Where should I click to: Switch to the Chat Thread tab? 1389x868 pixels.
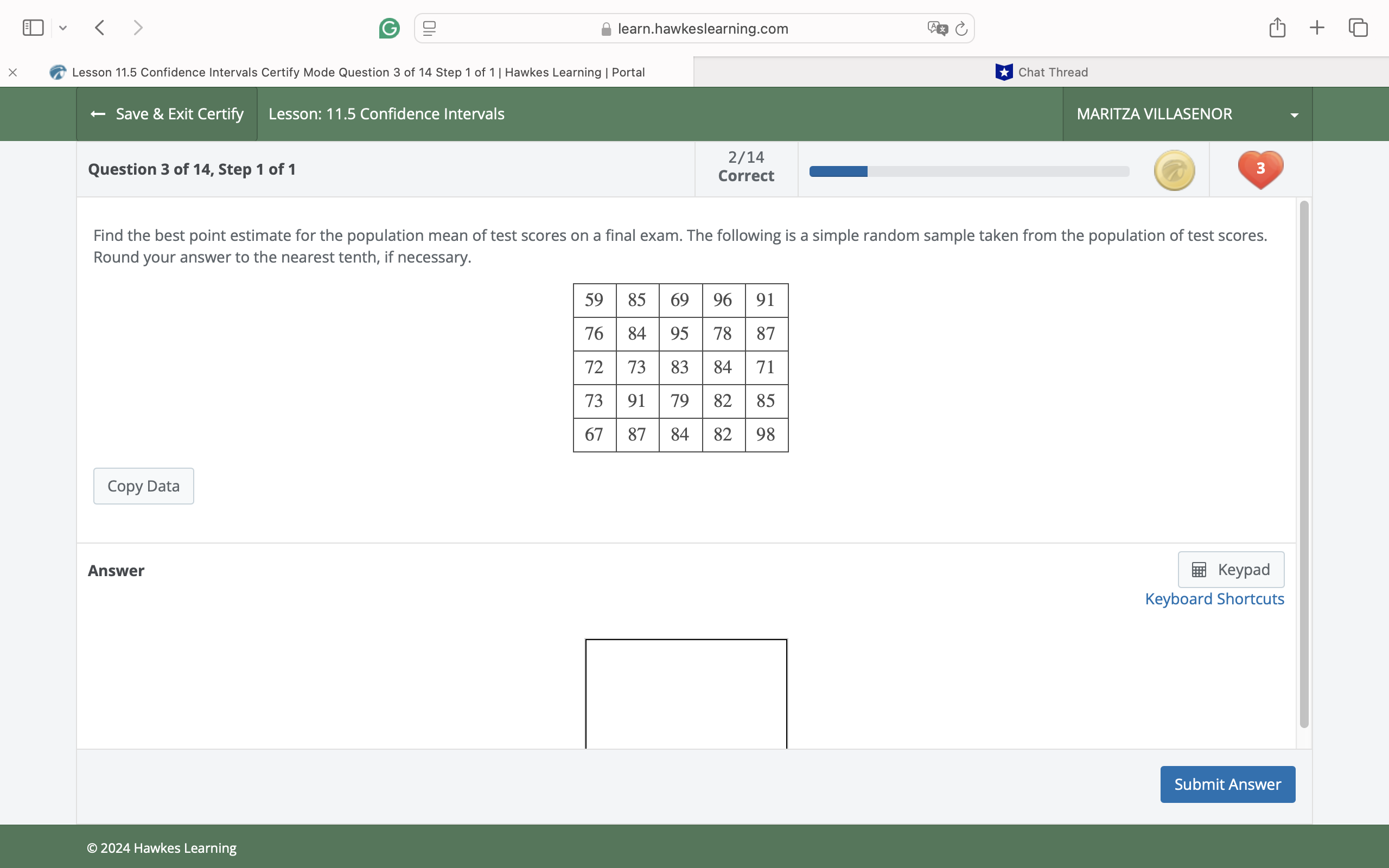(x=1041, y=72)
